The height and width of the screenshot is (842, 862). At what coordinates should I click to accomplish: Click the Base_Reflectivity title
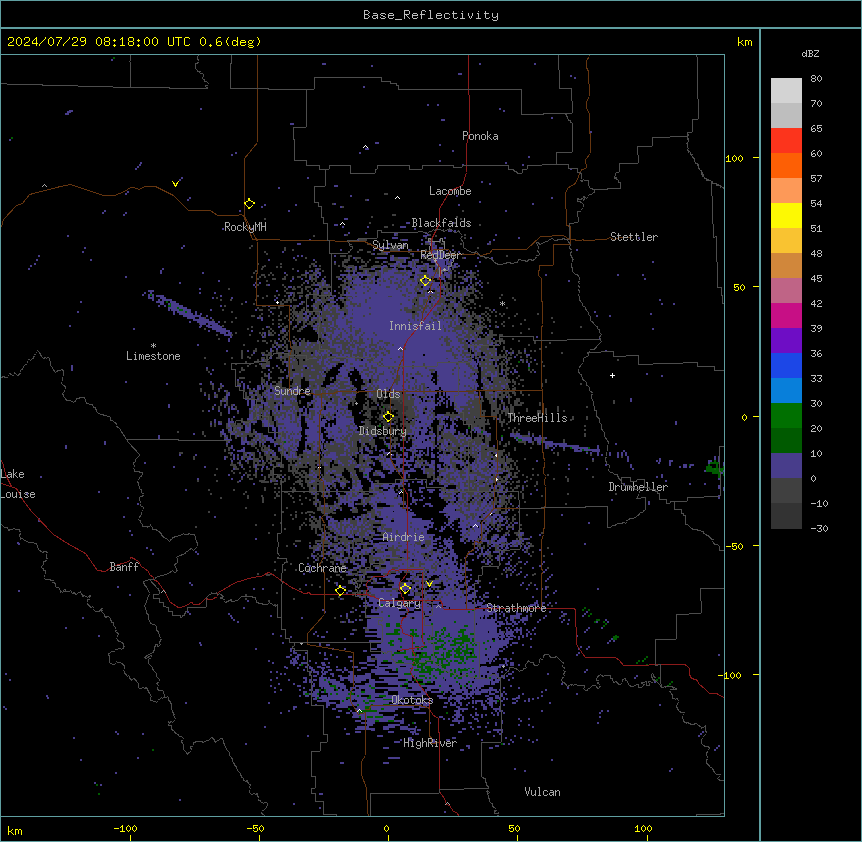431,15
